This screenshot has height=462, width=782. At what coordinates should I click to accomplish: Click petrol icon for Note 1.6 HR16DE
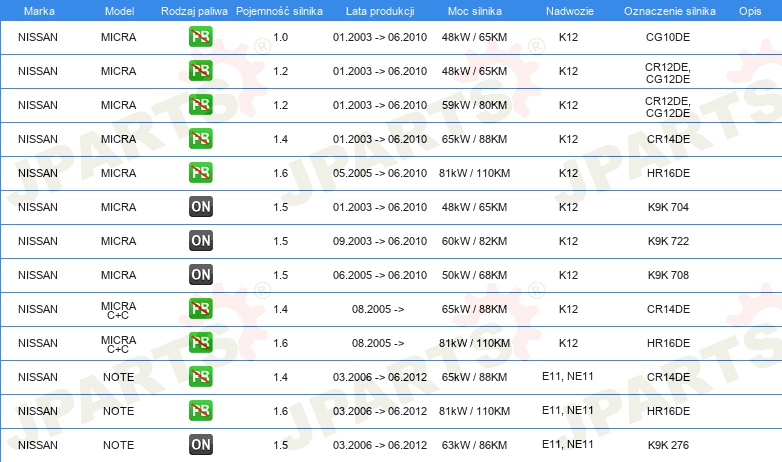click(x=200, y=411)
